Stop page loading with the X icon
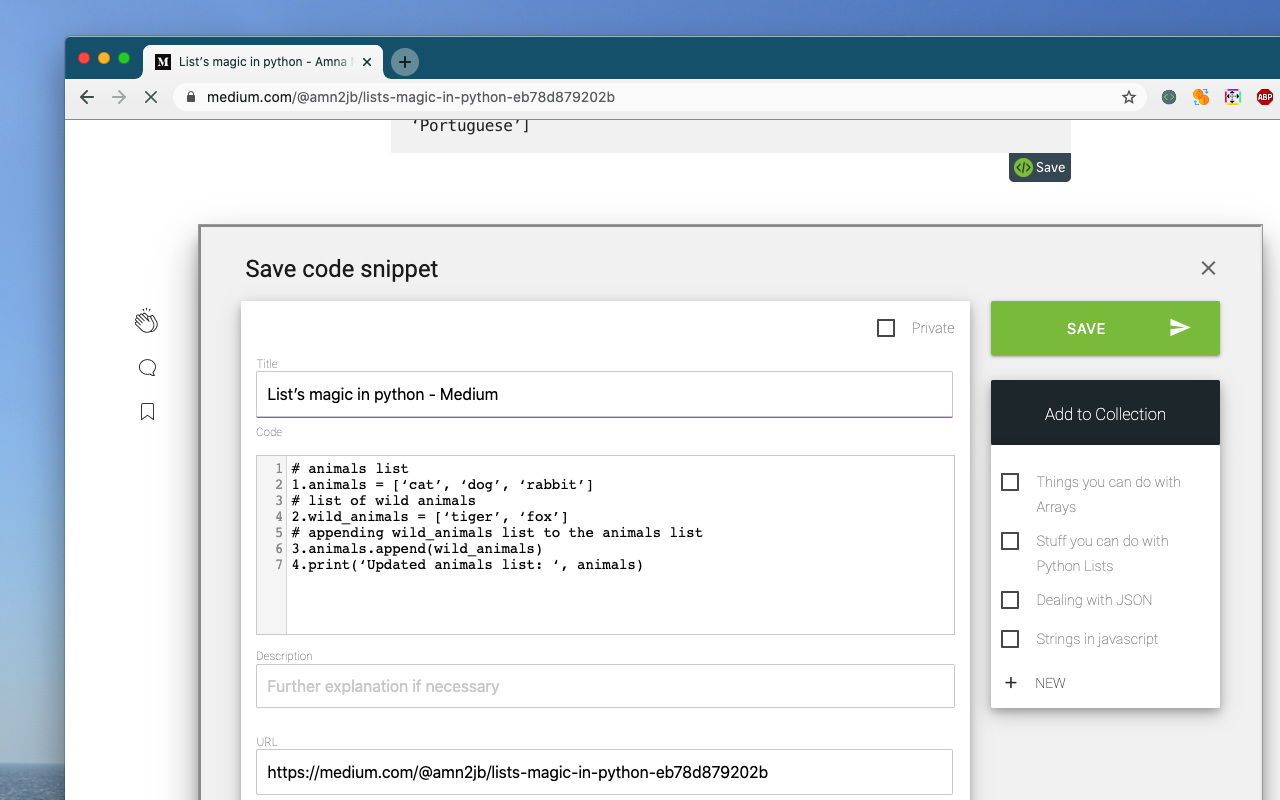Viewport: 1280px width, 800px height. 151,97
